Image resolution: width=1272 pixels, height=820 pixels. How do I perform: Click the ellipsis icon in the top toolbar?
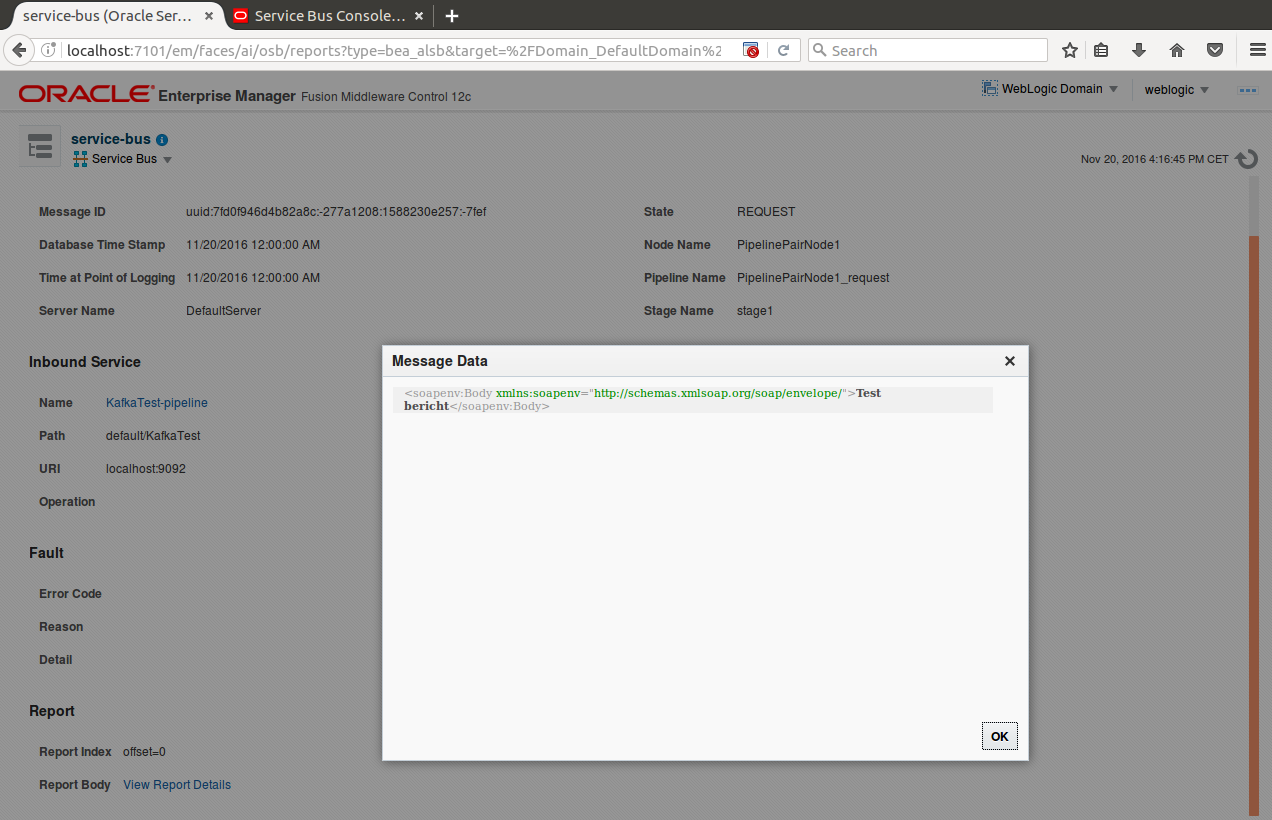click(x=1247, y=89)
